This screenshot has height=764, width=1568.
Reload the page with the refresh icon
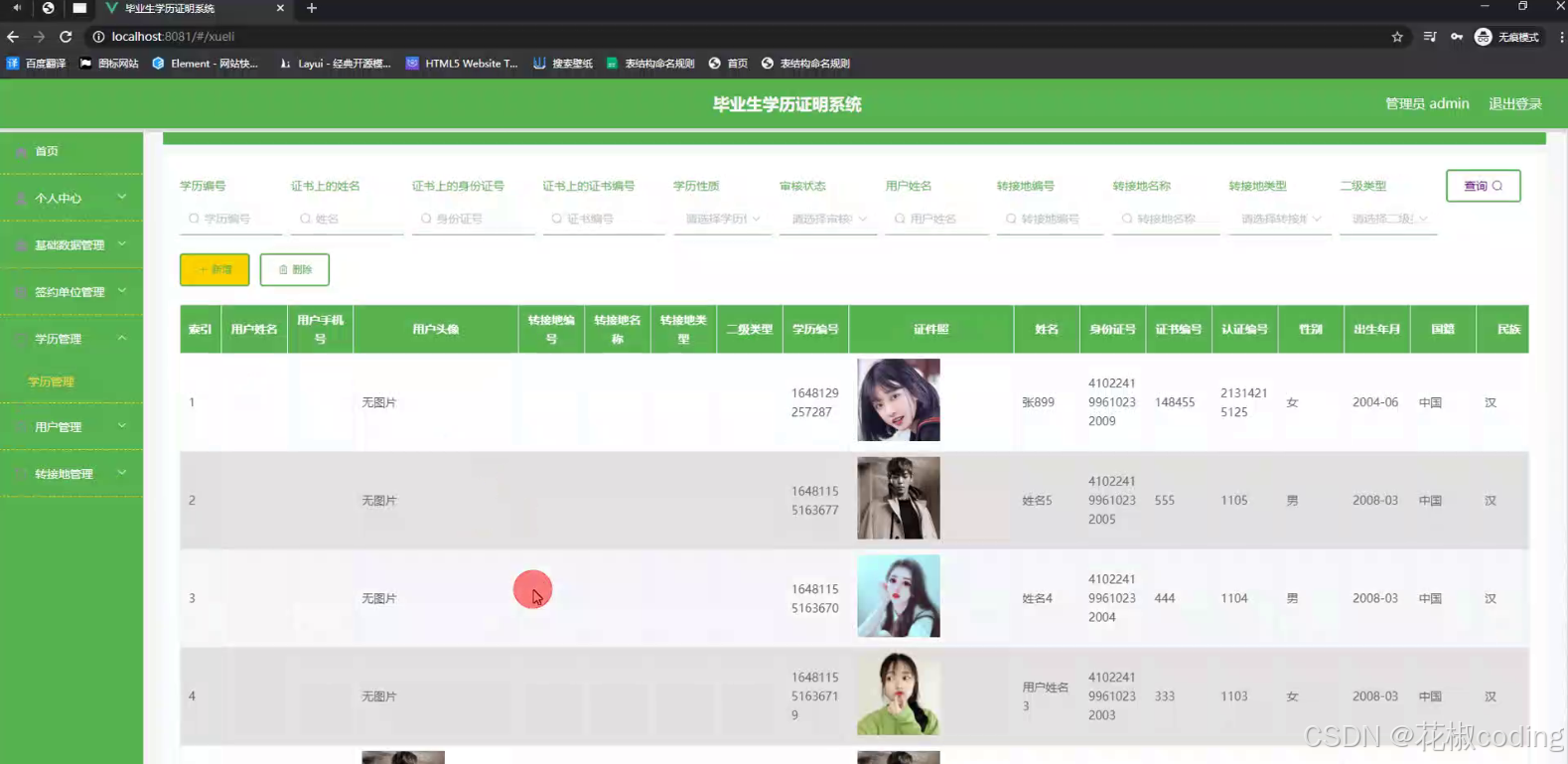pos(66,37)
